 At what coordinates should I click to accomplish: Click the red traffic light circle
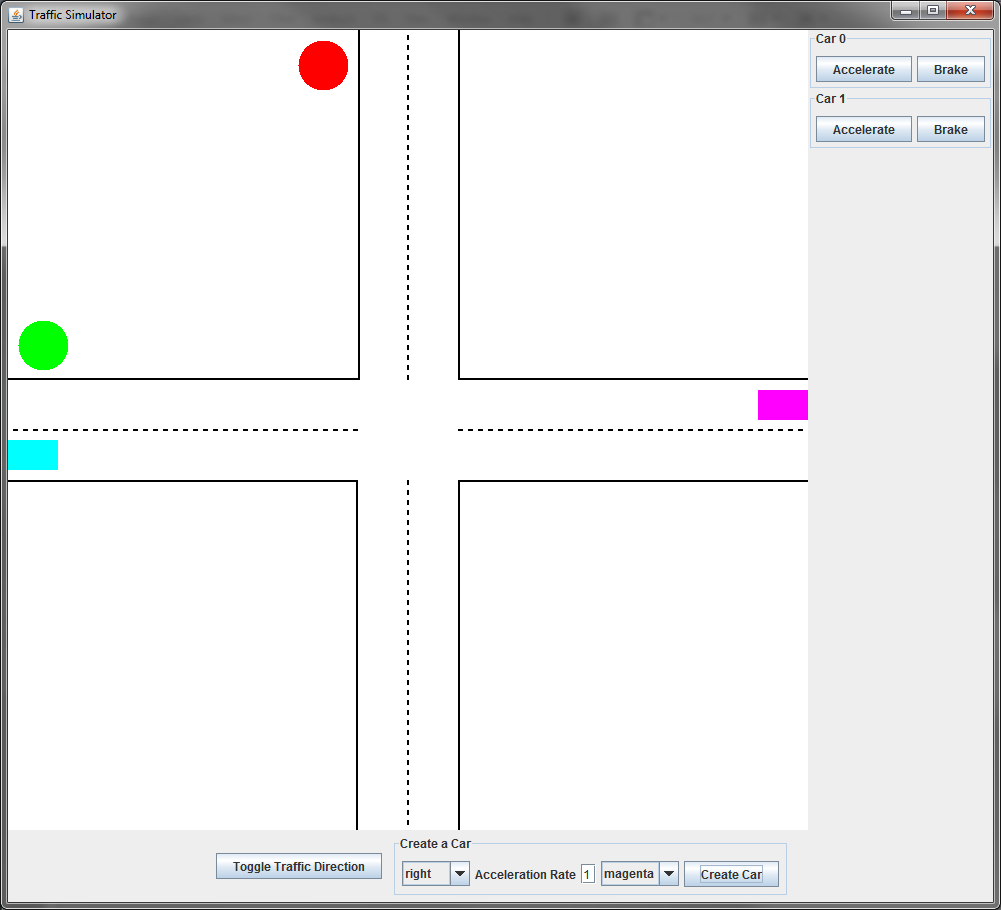[323, 66]
